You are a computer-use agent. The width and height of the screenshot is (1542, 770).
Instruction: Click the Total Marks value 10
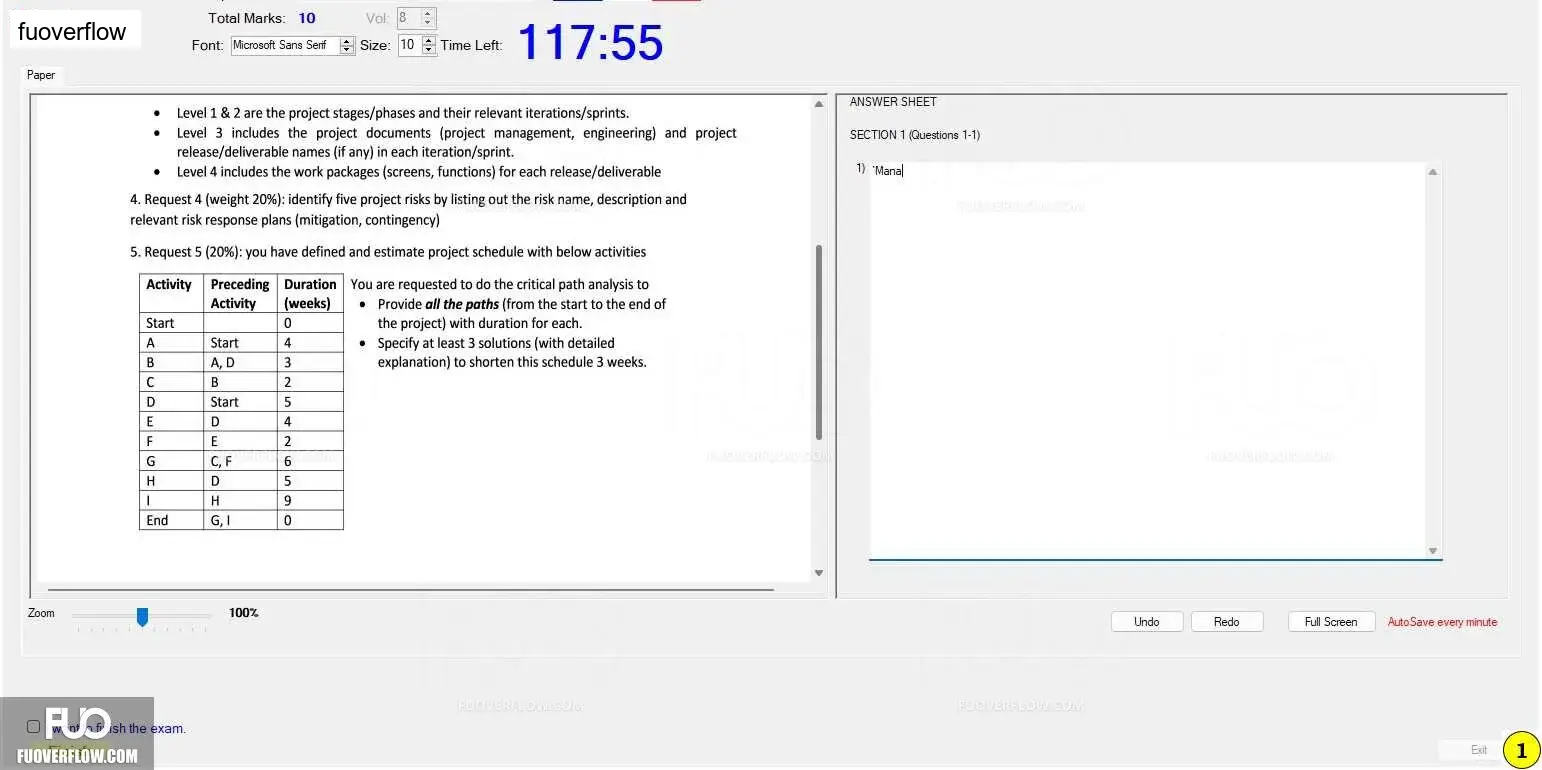pos(307,18)
